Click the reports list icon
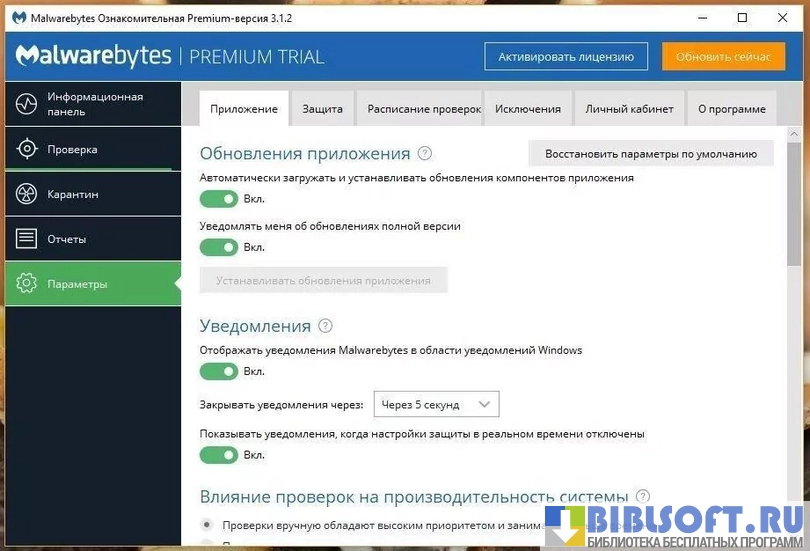This screenshot has width=810, height=551. (27, 239)
